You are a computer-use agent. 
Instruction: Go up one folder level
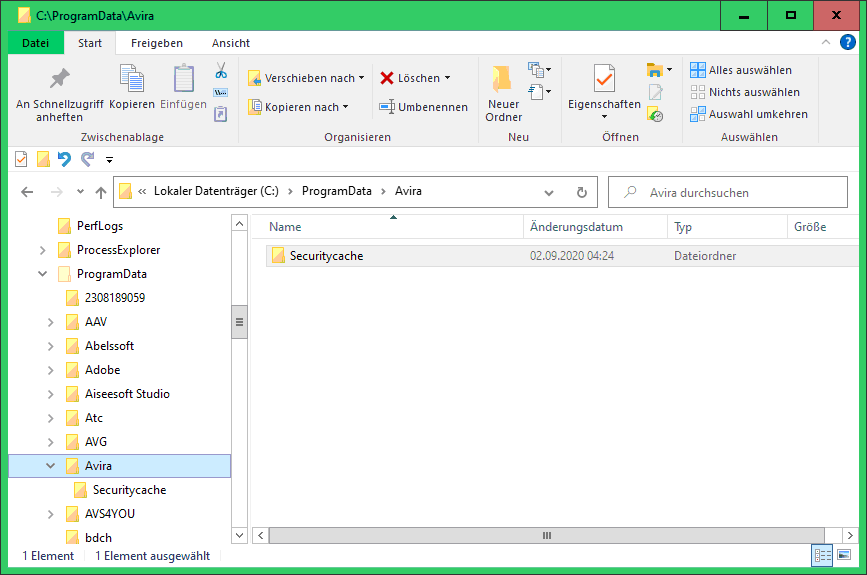pyautogui.click(x=101, y=192)
